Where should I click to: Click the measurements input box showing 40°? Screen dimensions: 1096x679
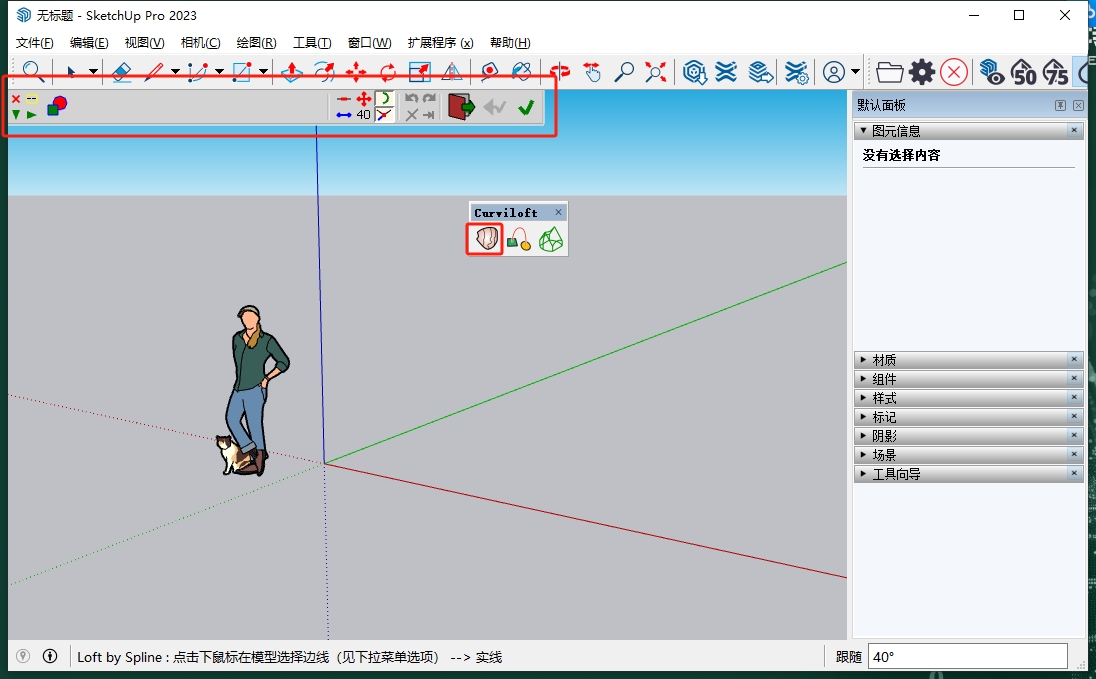(967, 657)
